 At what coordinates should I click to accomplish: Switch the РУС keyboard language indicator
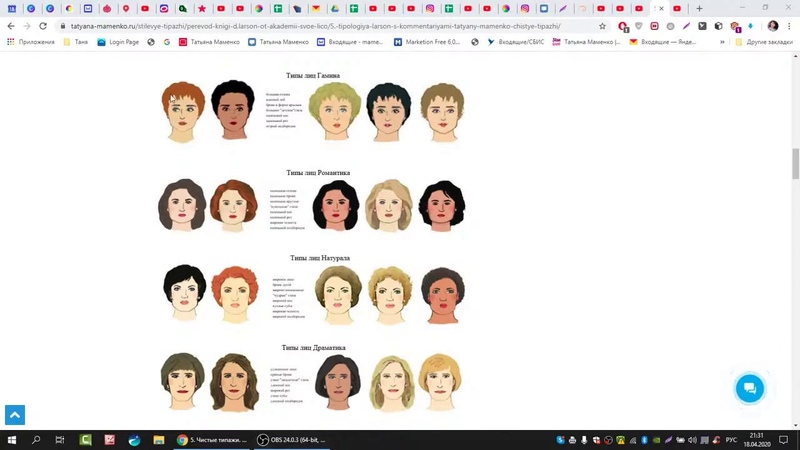(x=731, y=440)
